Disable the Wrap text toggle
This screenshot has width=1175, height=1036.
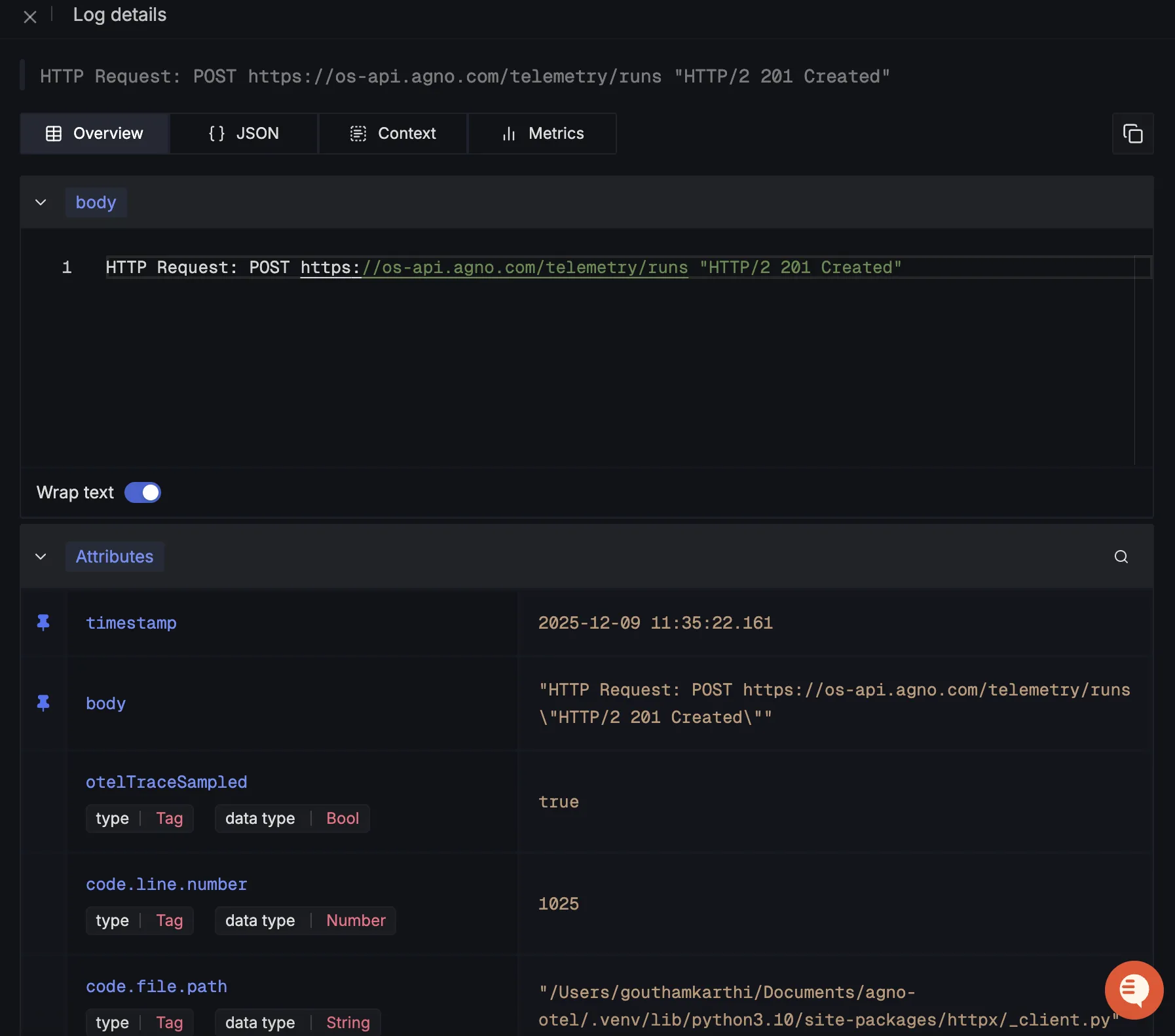coord(143,492)
